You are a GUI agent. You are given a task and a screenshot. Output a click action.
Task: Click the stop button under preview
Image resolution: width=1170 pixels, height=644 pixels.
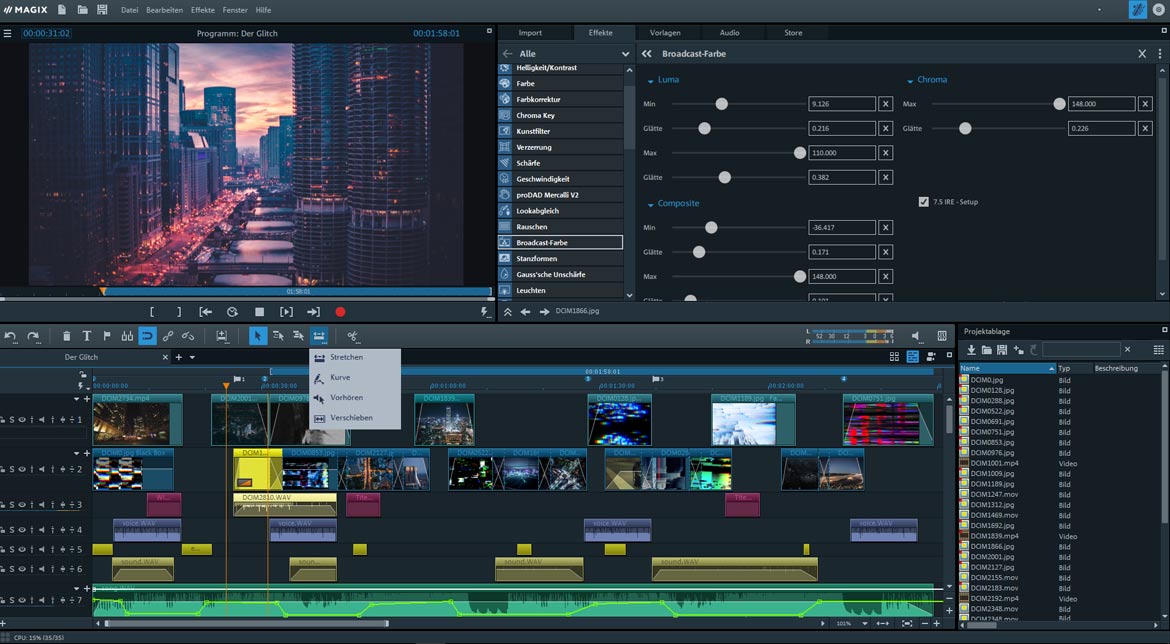tap(259, 312)
